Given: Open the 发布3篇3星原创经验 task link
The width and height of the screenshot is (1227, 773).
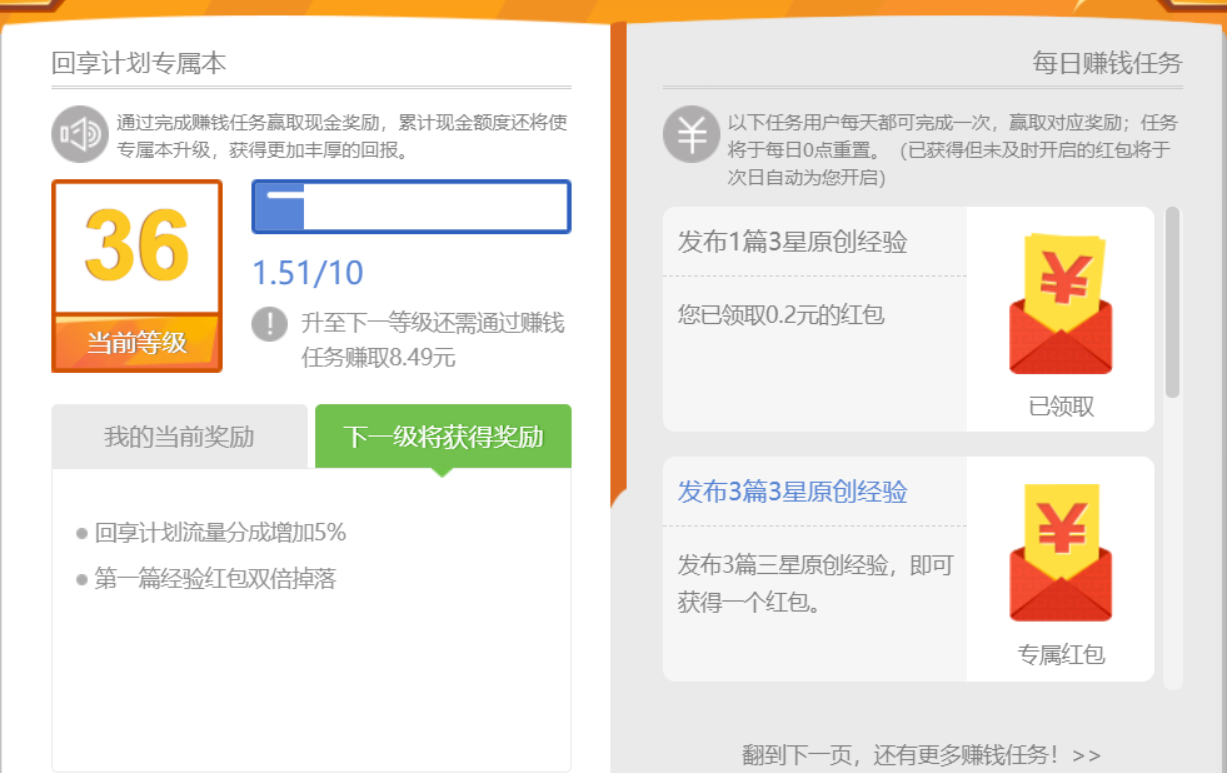Looking at the screenshot, I should [793, 492].
